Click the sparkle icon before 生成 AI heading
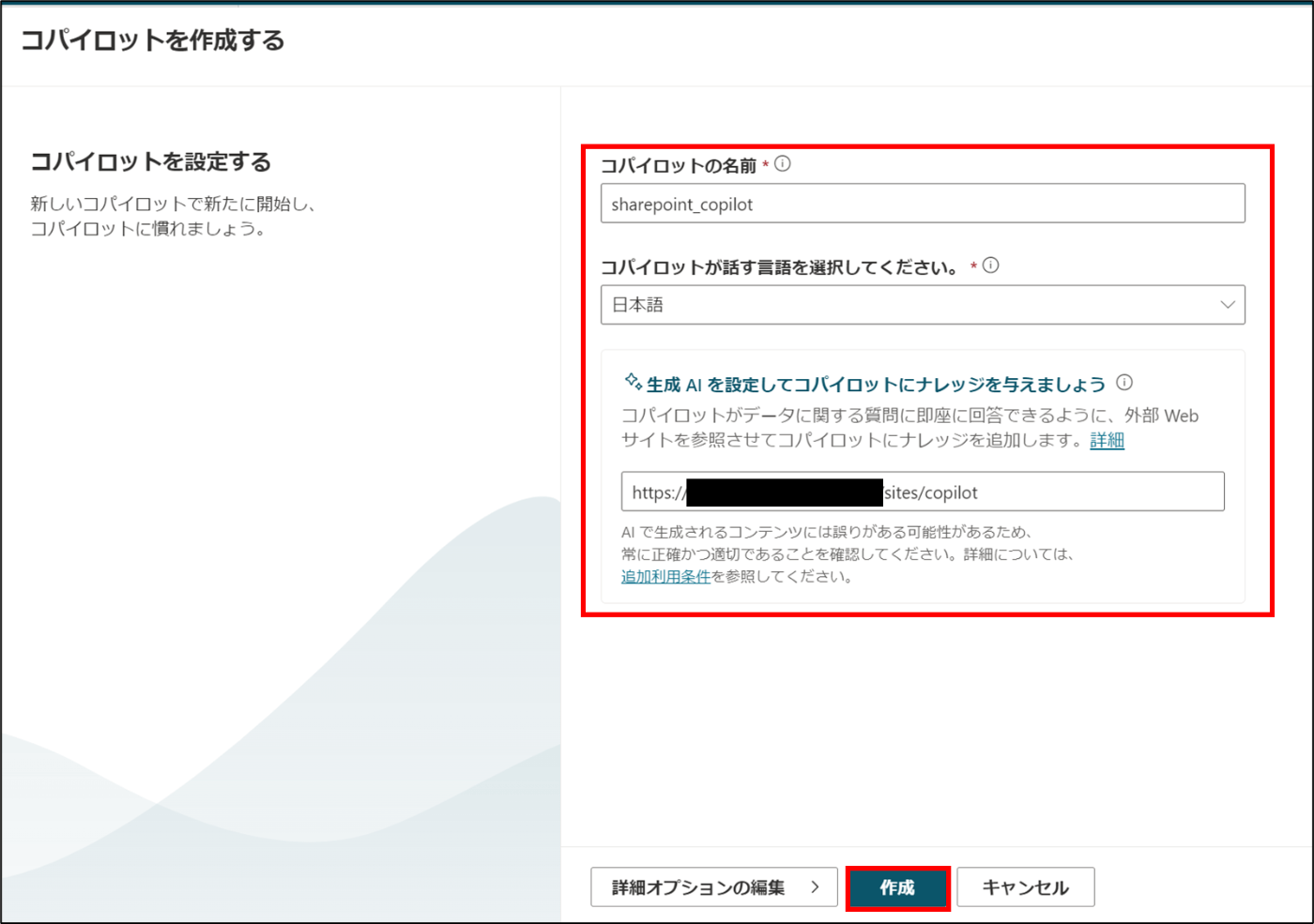Image resolution: width=1314 pixels, height=924 pixels. coord(633,382)
